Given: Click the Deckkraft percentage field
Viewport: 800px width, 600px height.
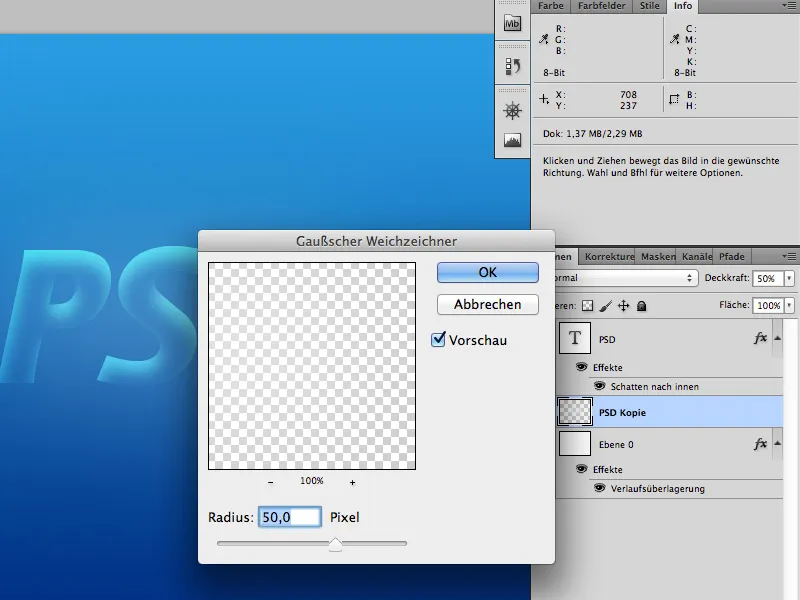Looking at the screenshot, I should (768, 279).
